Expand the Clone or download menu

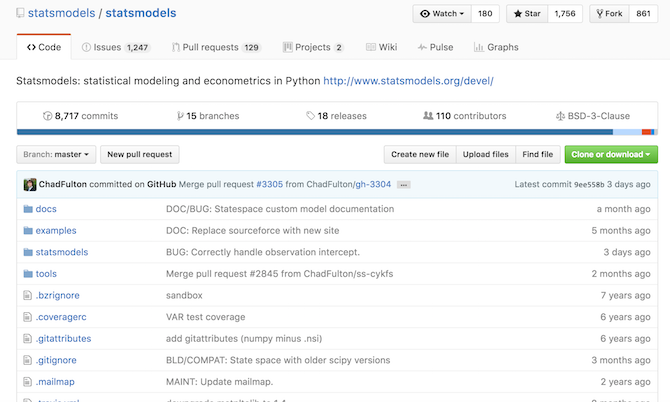(611, 155)
